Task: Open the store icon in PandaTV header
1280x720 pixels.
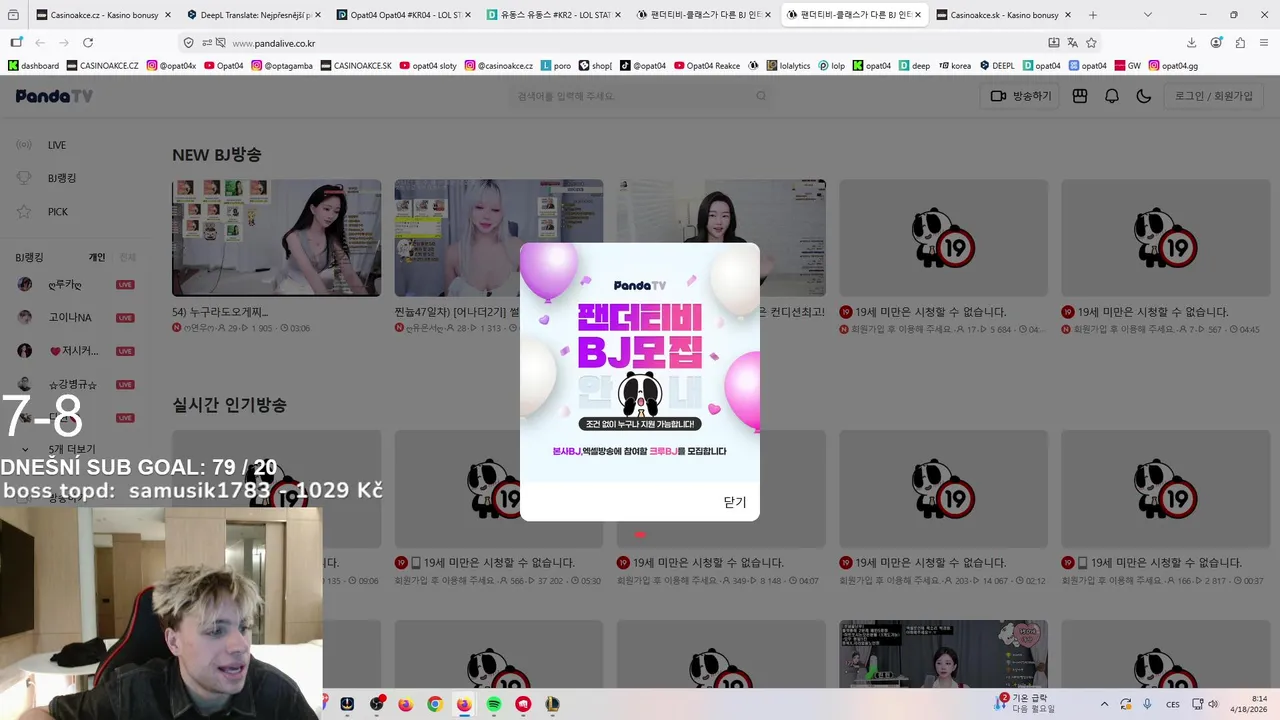Action: (1080, 96)
